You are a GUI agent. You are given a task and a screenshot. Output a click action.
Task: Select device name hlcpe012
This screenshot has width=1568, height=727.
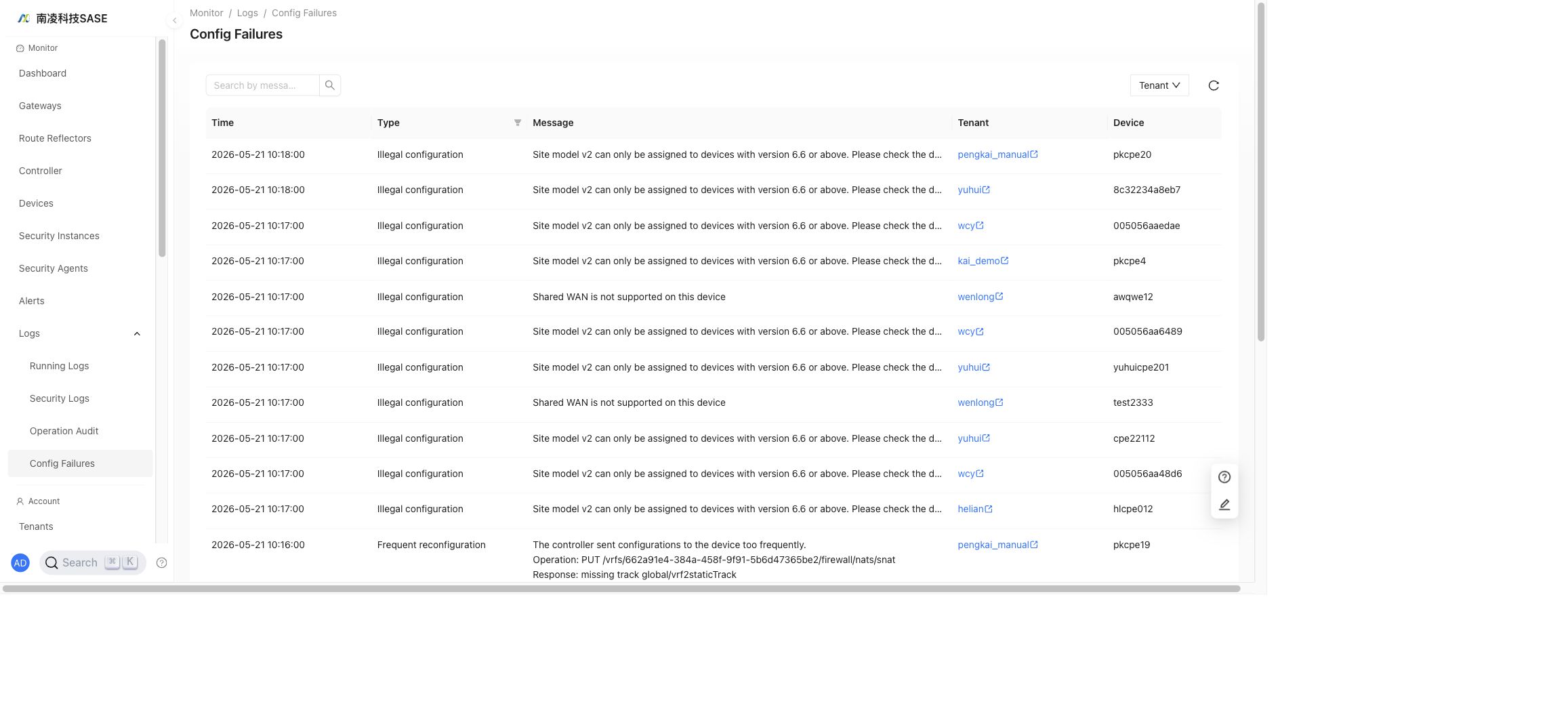click(x=1133, y=509)
